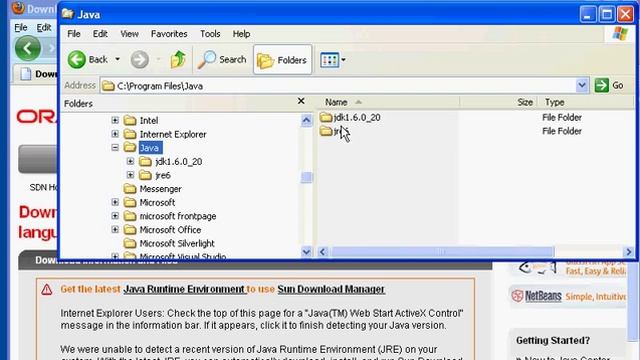Viewport: 640px width, 360px height.
Task: Select the Java folder in tree
Action: [150, 148]
